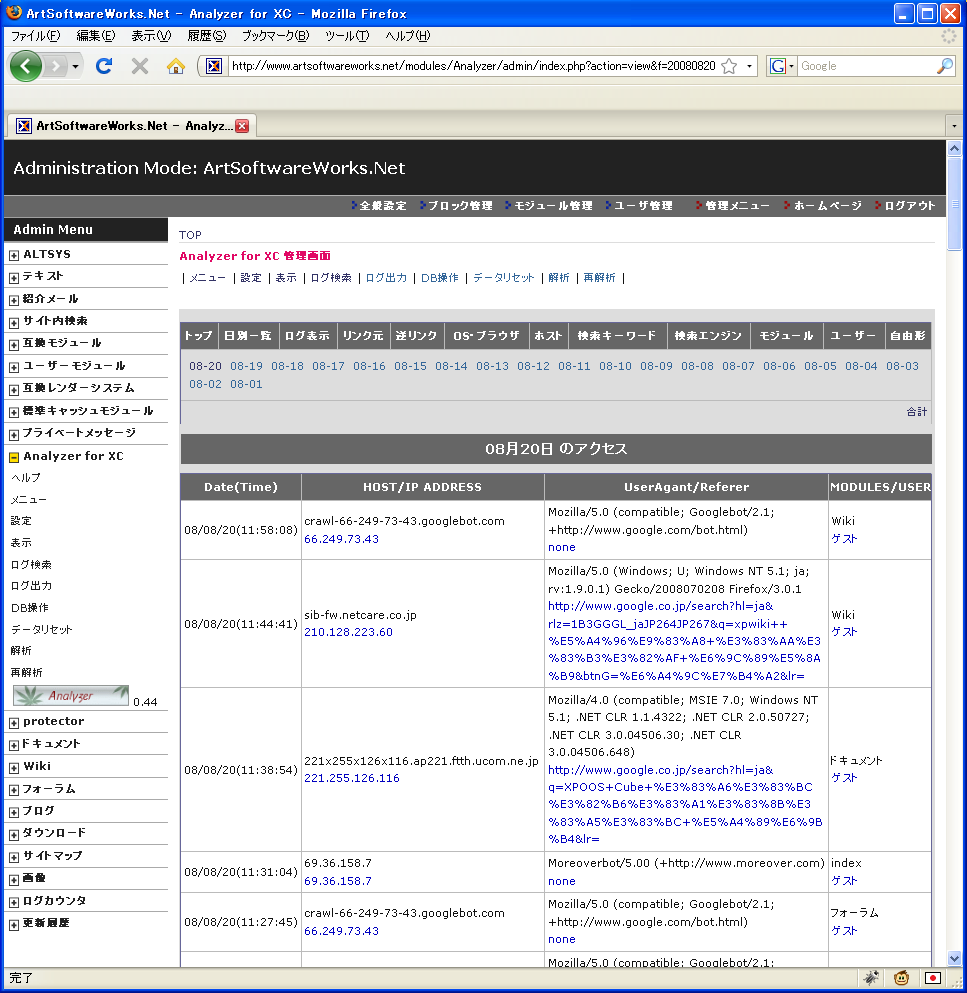Viewport: 967px width, 993px height.
Task: Expand the ALTSYS menu item
Action: click(14, 255)
